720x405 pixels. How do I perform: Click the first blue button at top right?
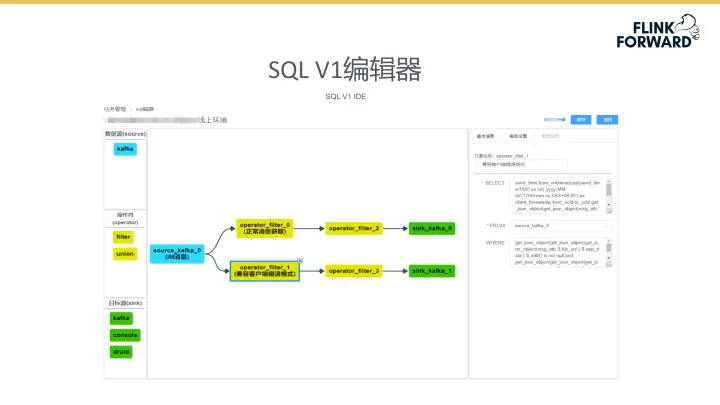point(581,119)
